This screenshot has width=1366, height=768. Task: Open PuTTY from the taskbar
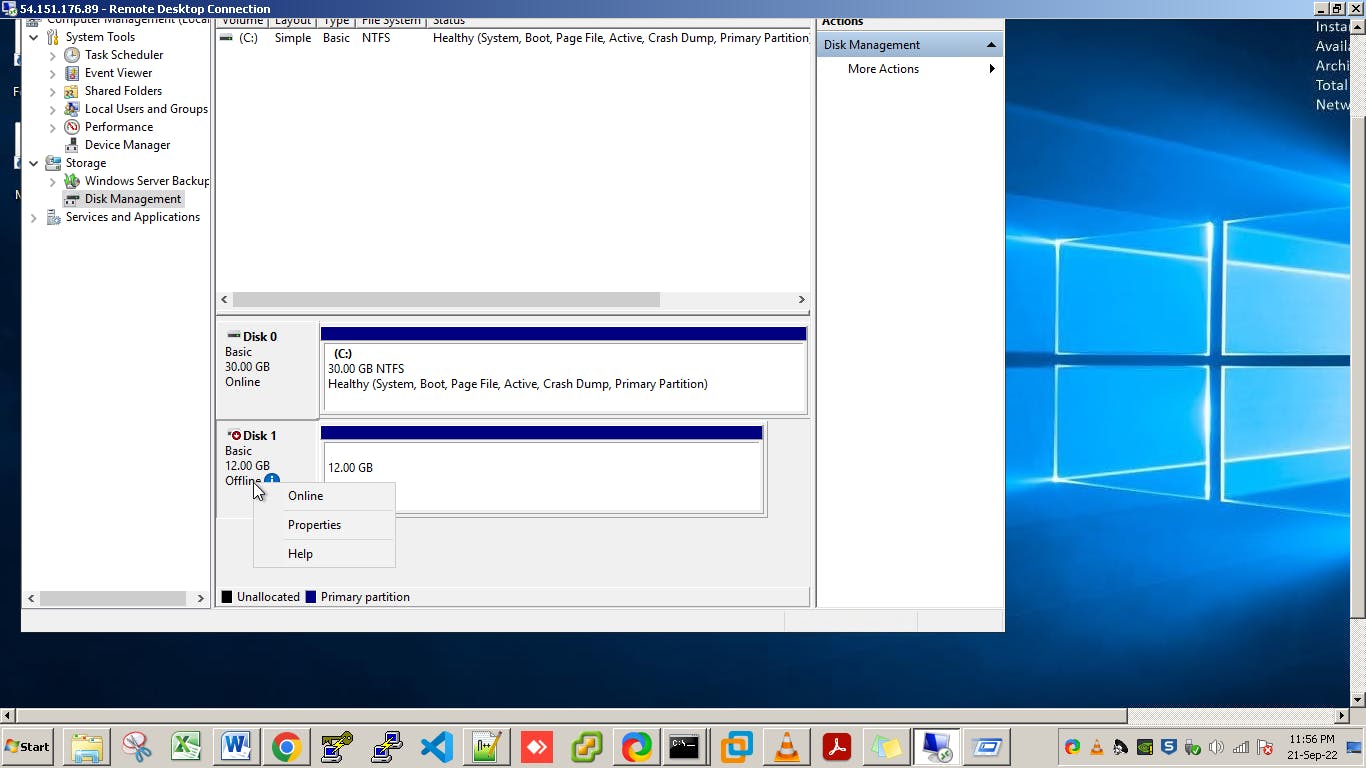[x=387, y=747]
